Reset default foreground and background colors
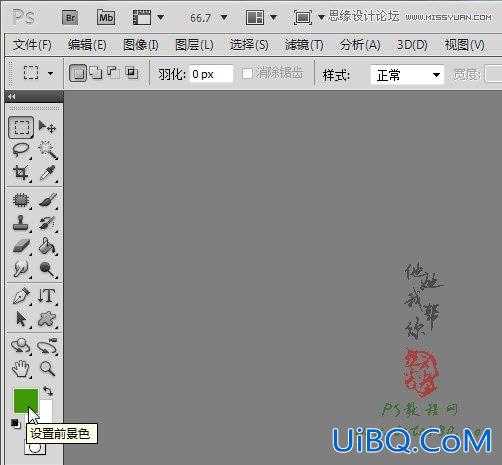502x465 pixels. point(15,423)
